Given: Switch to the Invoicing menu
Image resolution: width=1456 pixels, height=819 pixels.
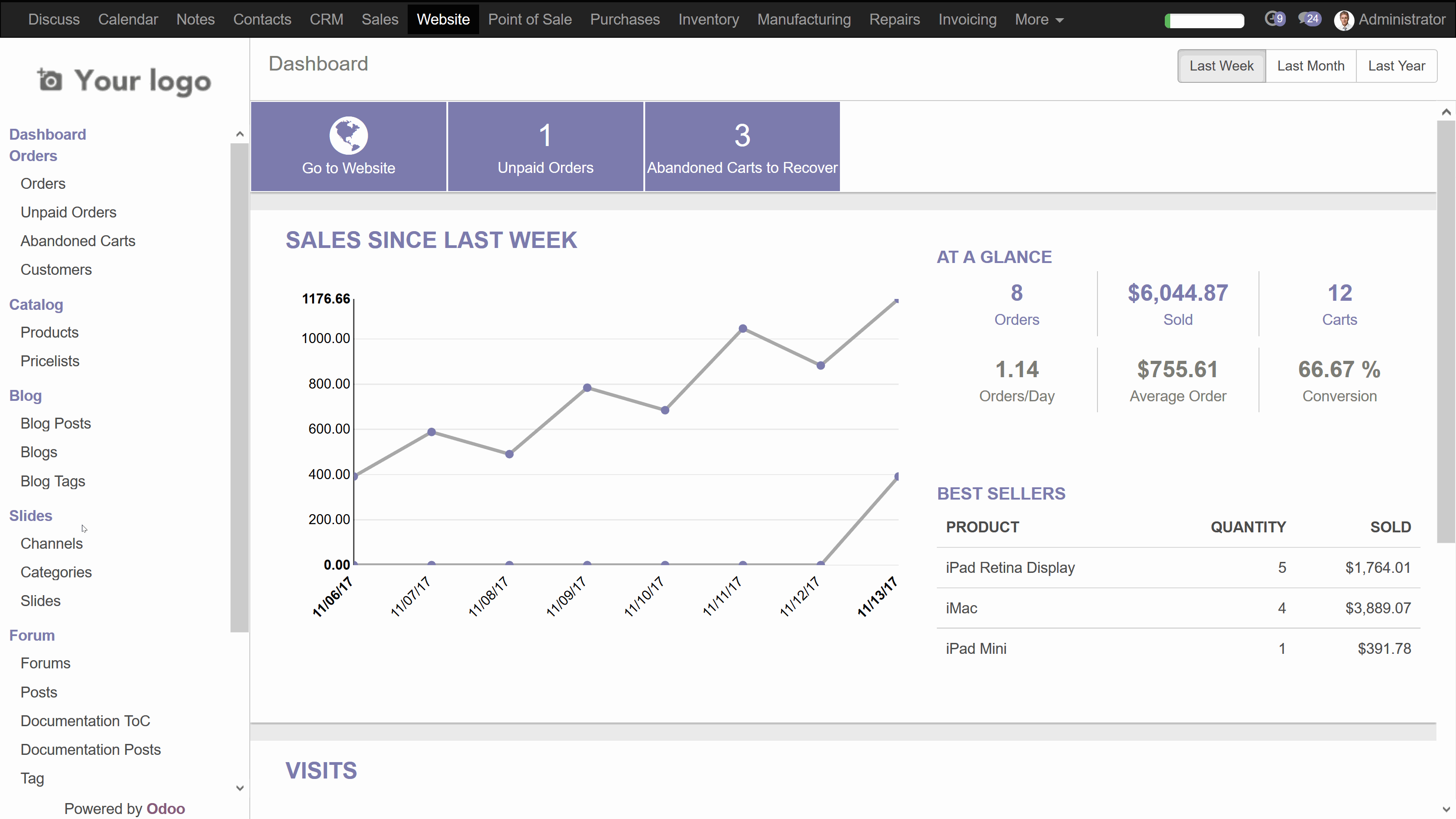Looking at the screenshot, I should point(967,19).
